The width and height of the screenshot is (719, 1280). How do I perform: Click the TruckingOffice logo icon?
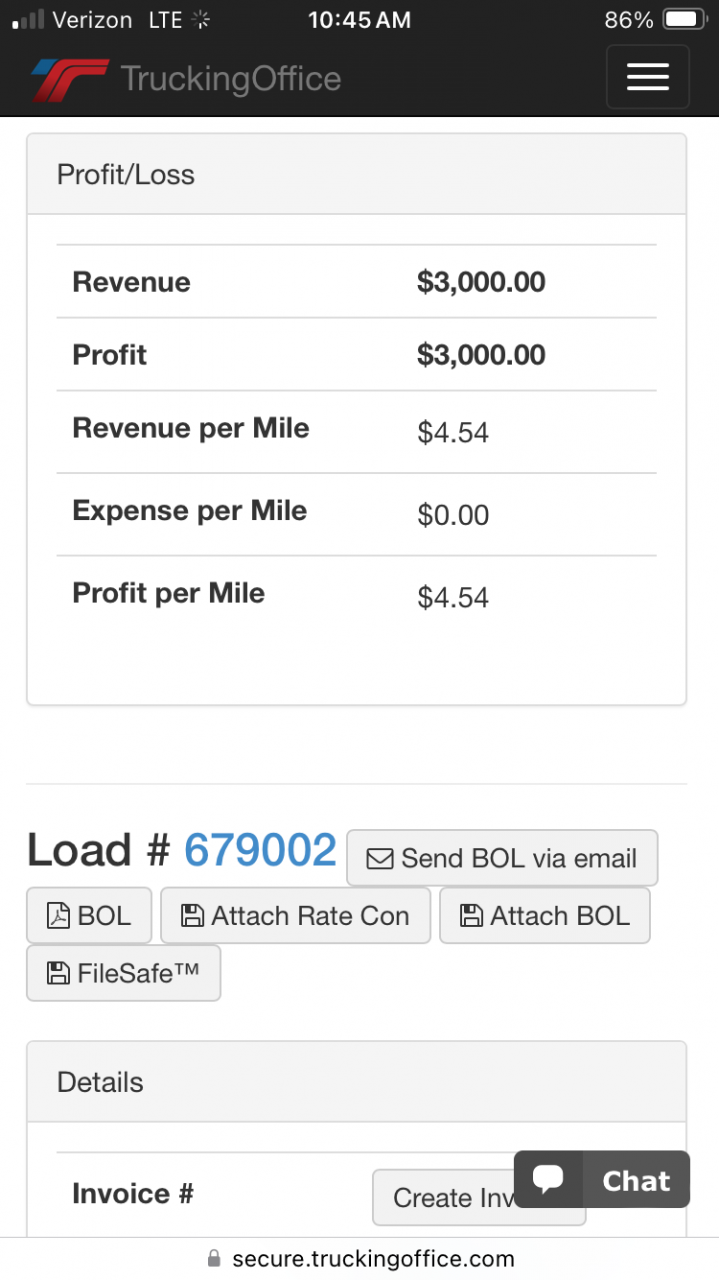coord(69,79)
